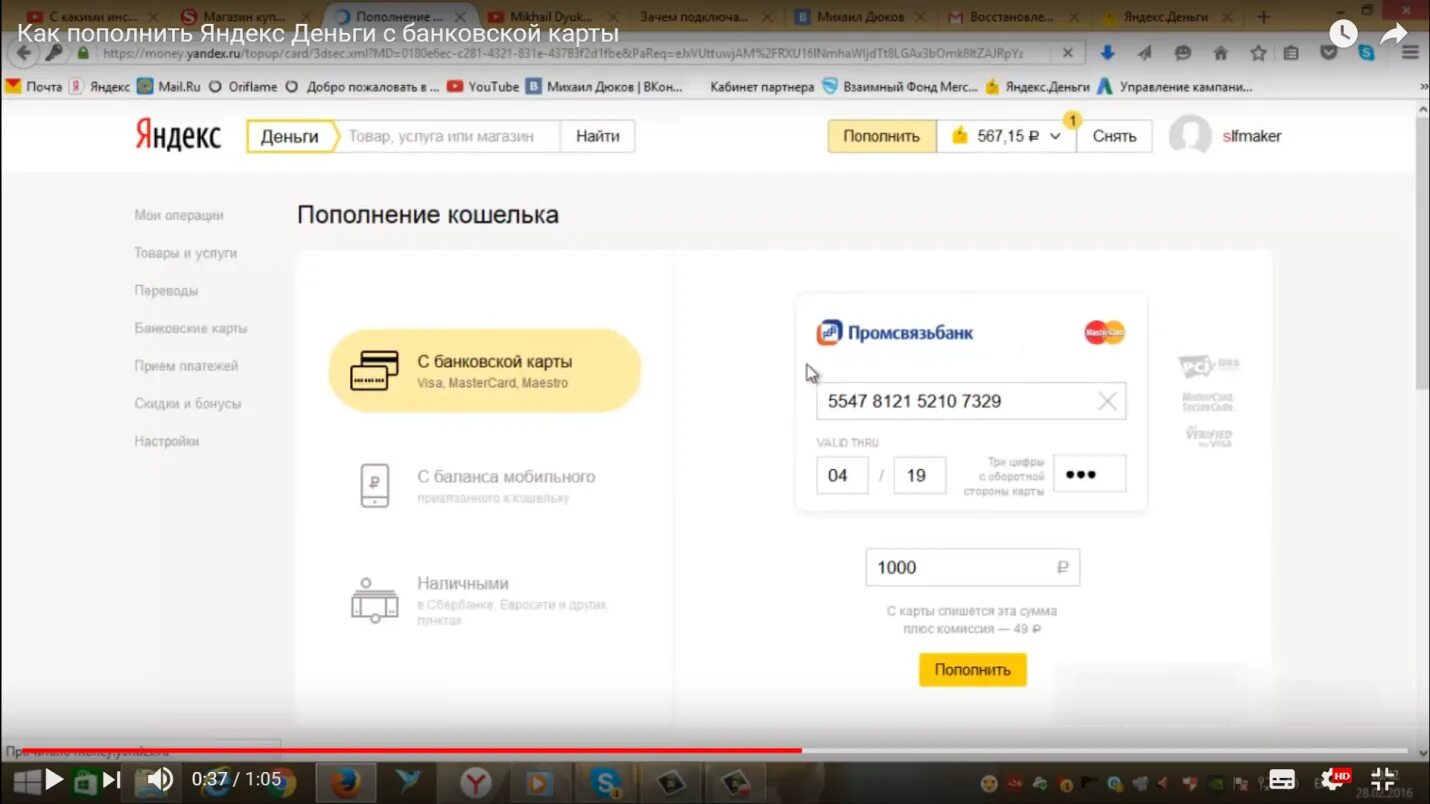
Task: Expand the bookmarks overflow chevron
Action: pyautogui.click(x=1423, y=87)
